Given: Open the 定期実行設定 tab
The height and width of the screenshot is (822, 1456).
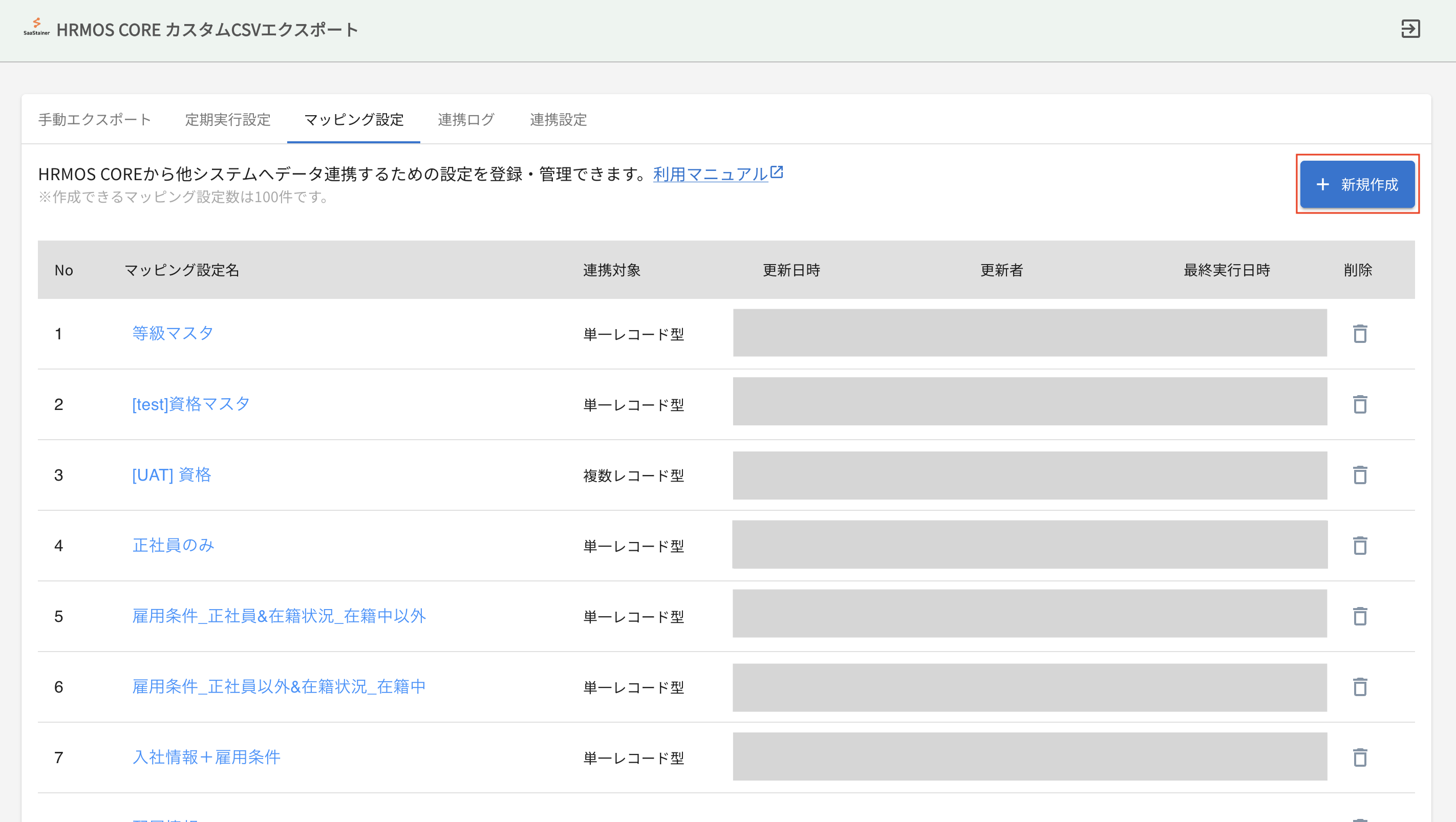Looking at the screenshot, I should 228,120.
